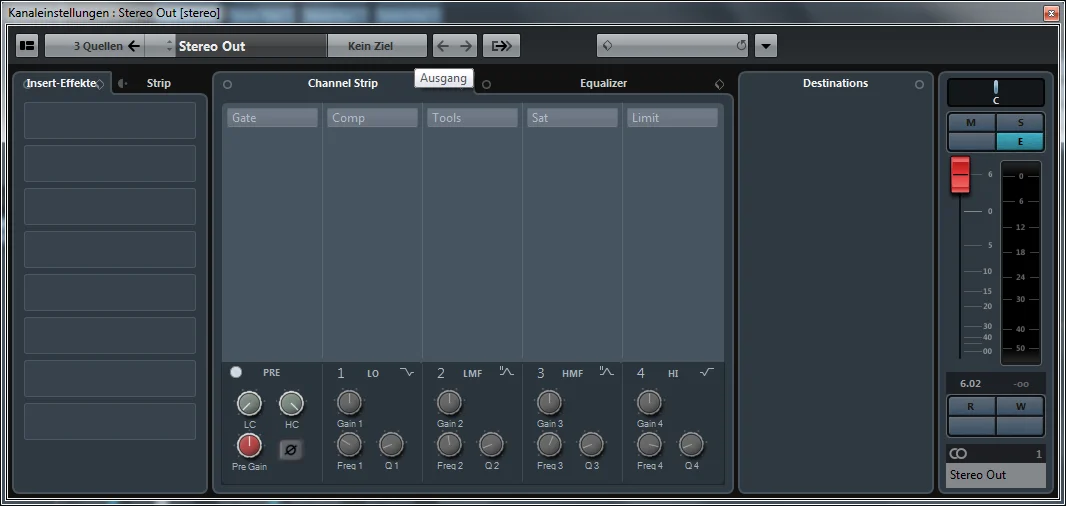1066x506 pixels.
Task: Go to next channel with right arrow
Action: pyautogui.click(x=466, y=46)
